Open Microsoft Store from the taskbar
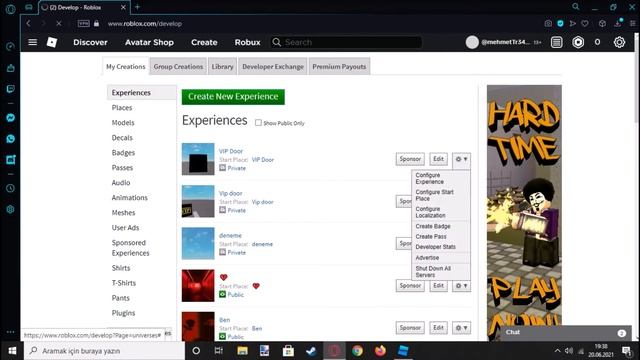 (288, 351)
